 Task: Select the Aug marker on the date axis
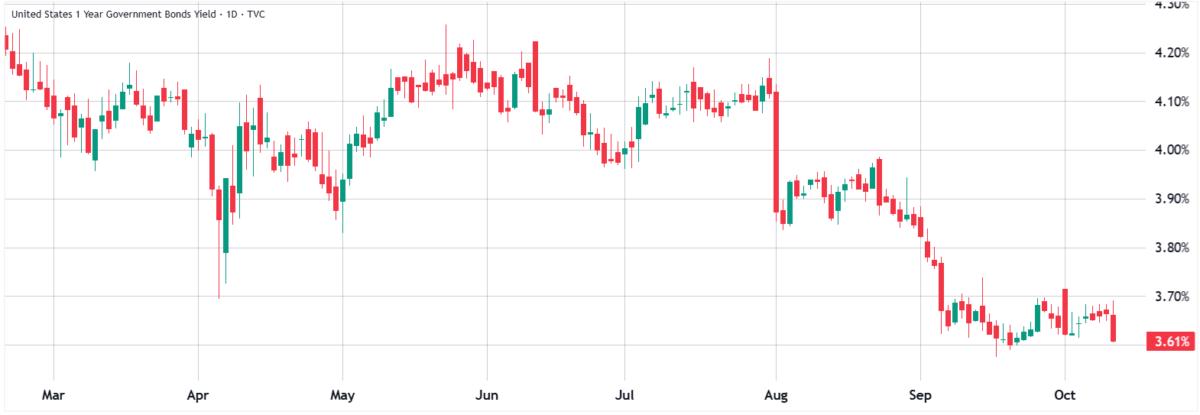(774, 394)
